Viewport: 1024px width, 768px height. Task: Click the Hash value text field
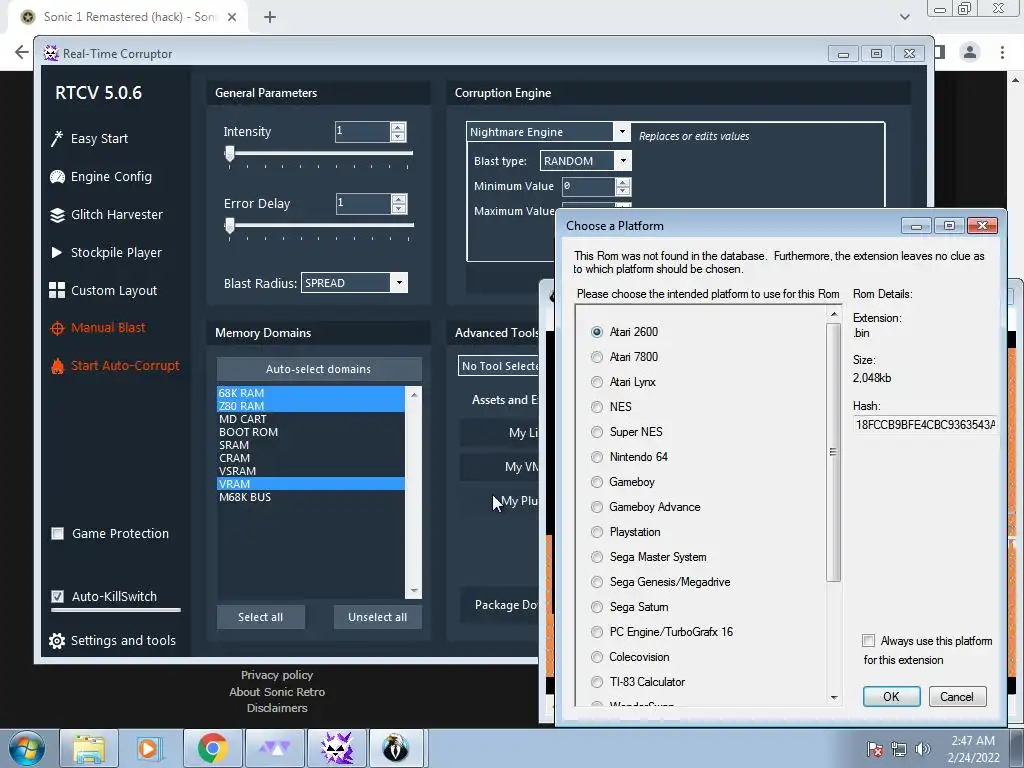[x=925, y=424]
